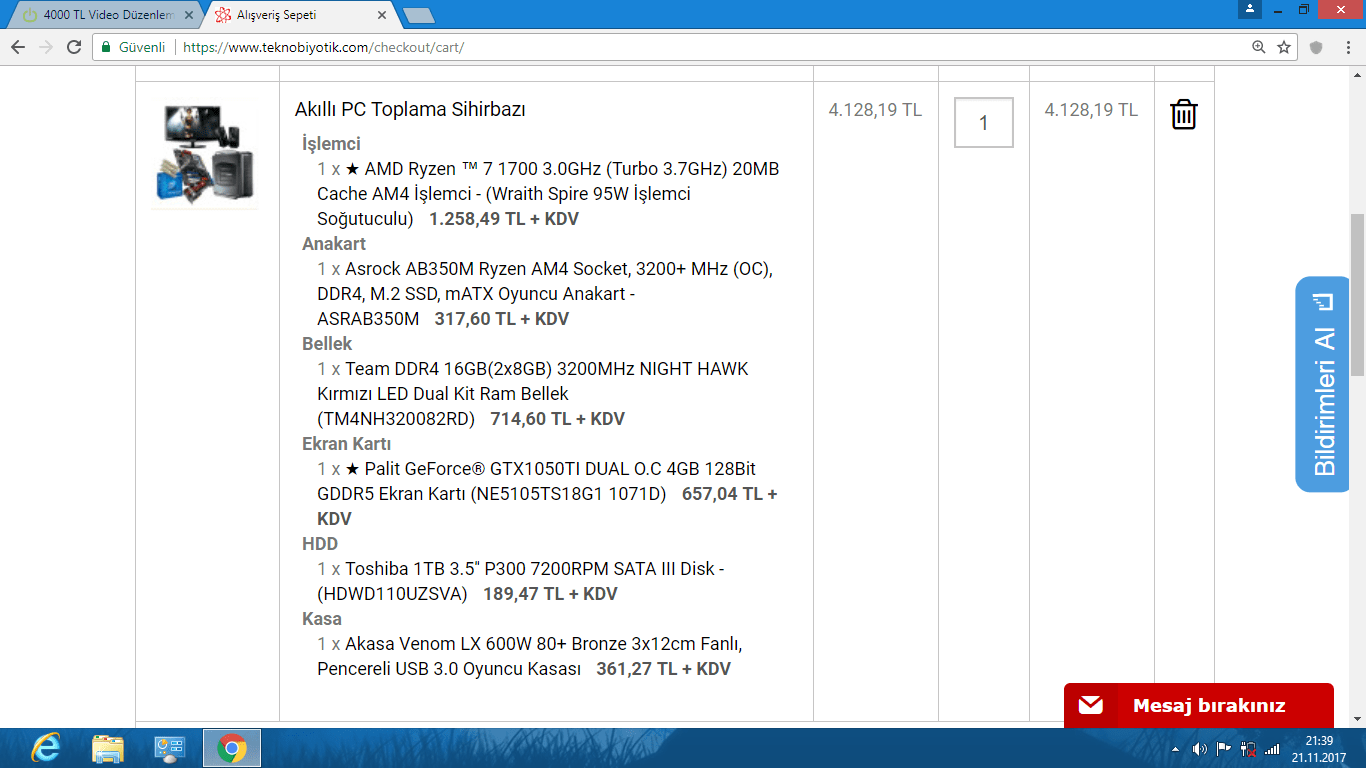Click the Kasa heading
The height and width of the screenshot is (768, 1366).
click(x=322, y=619)
